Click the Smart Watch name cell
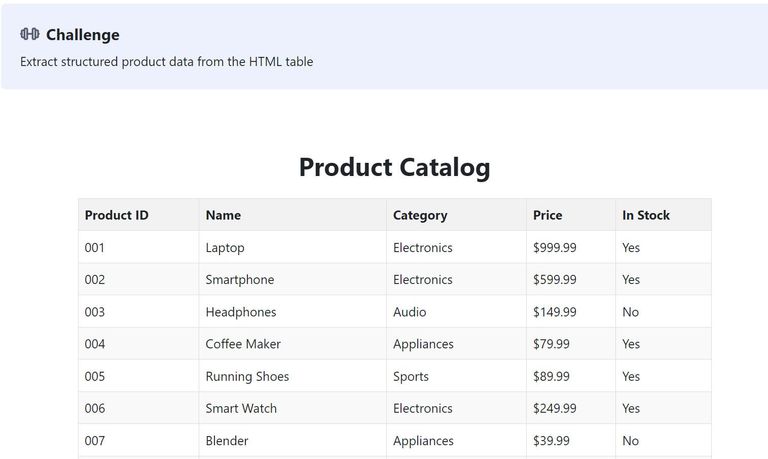The image size is (768, 459). (241, 408)
